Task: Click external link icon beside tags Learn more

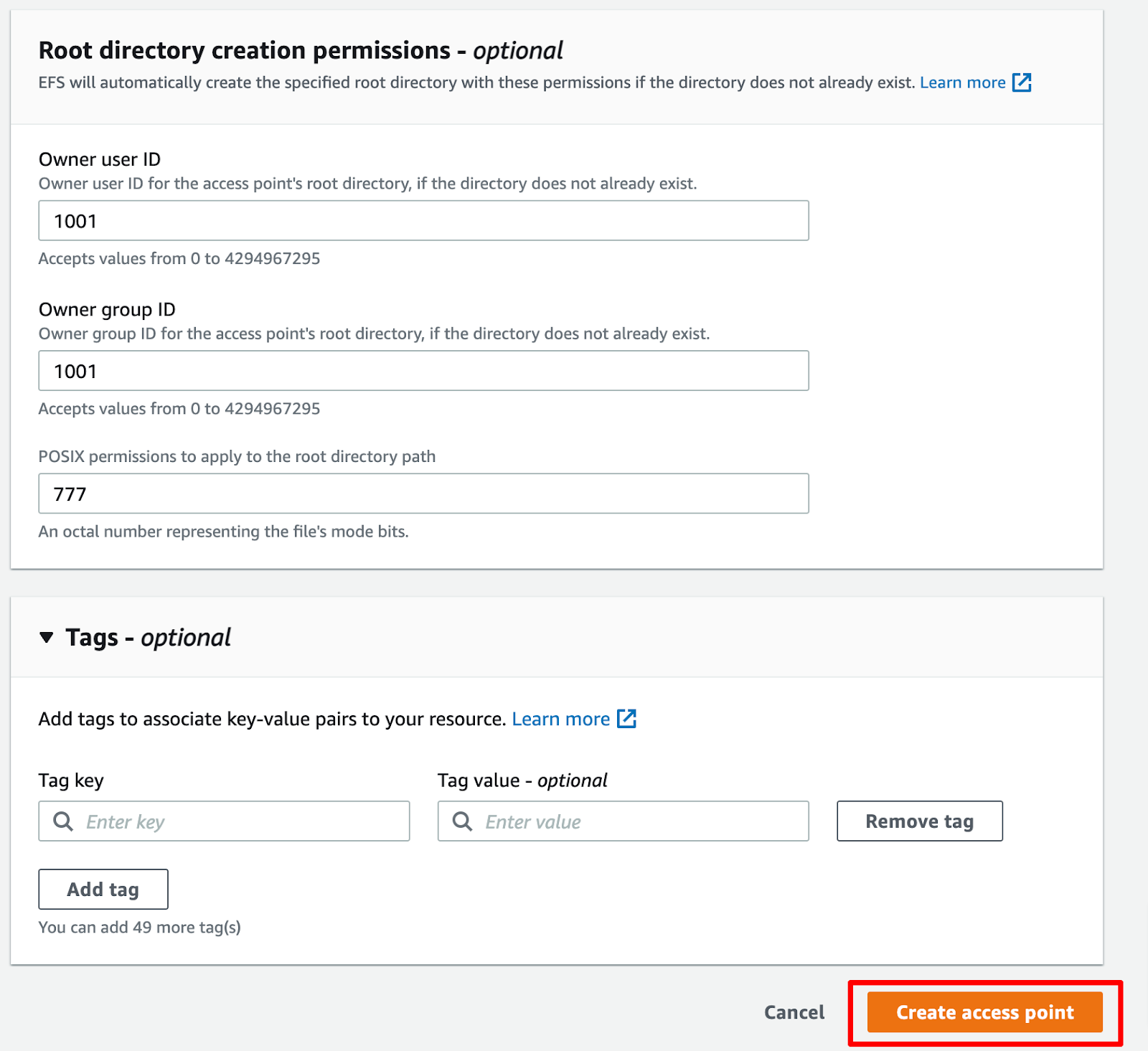Action: (627, 718)
